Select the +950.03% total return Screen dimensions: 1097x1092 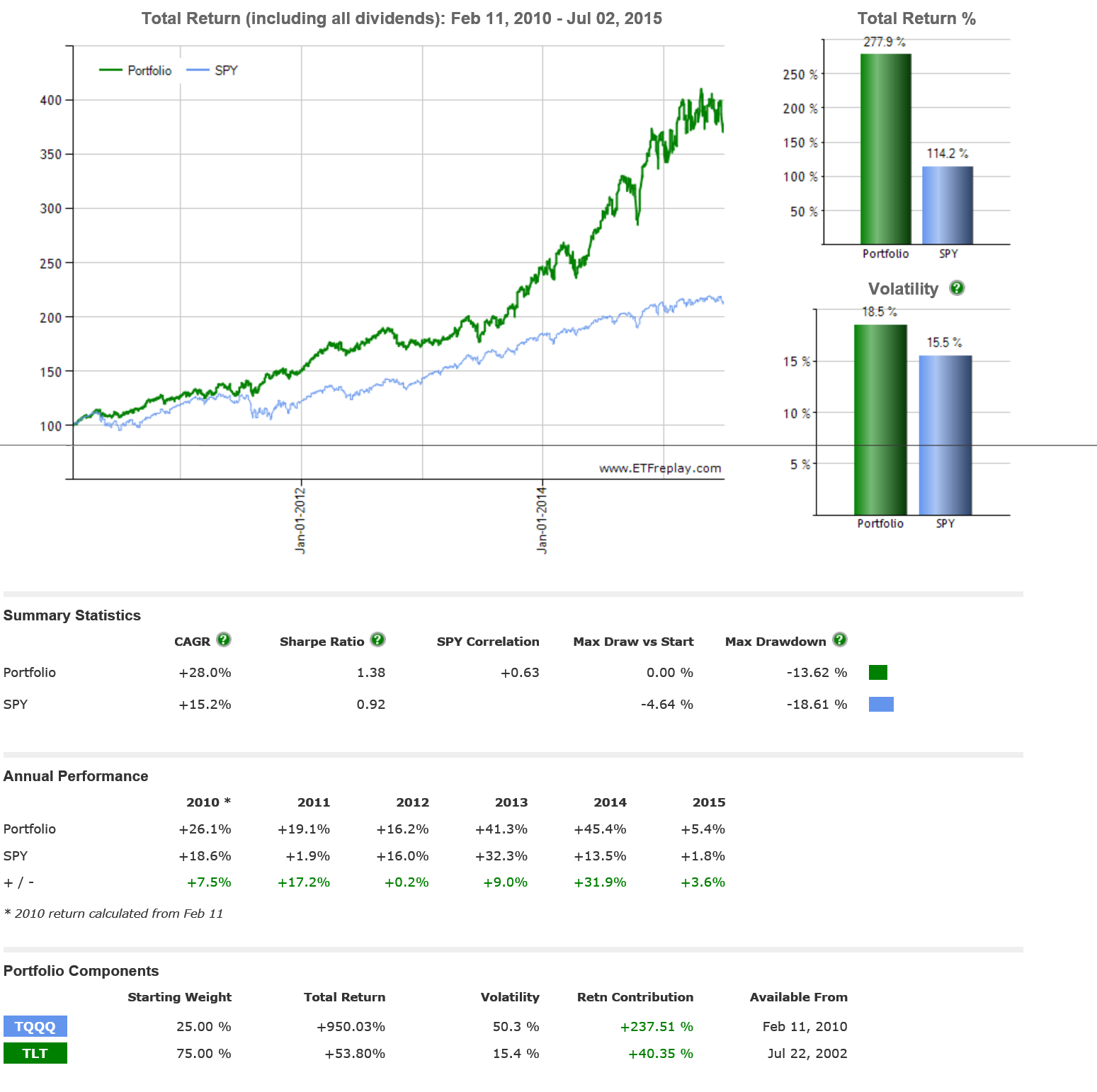click(x=351, y=1027)
